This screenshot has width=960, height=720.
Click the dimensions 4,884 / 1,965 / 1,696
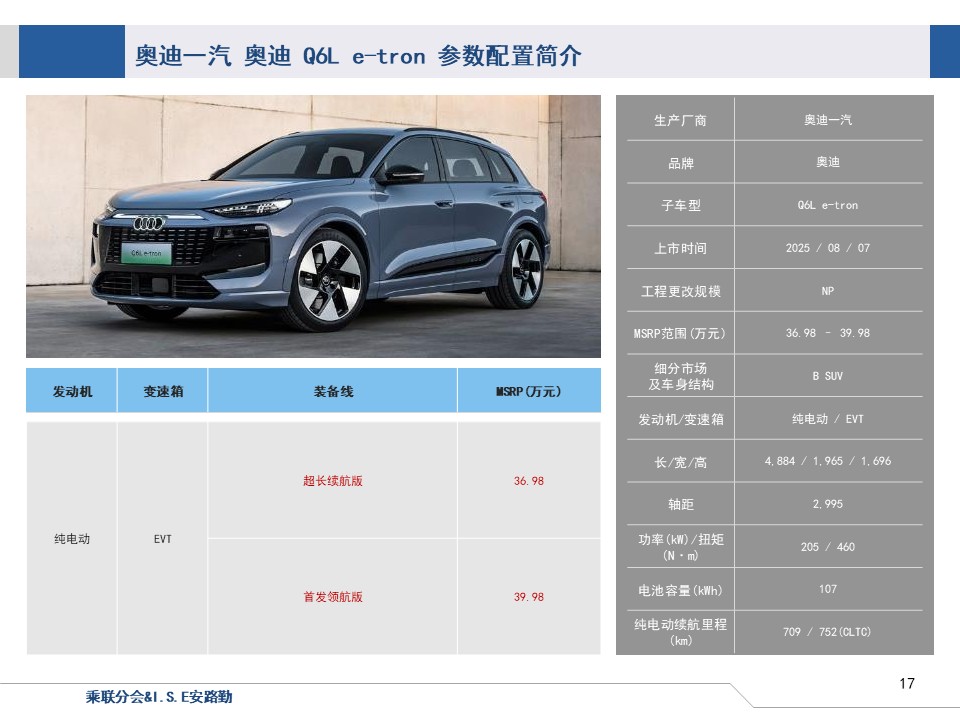[828, 461]
